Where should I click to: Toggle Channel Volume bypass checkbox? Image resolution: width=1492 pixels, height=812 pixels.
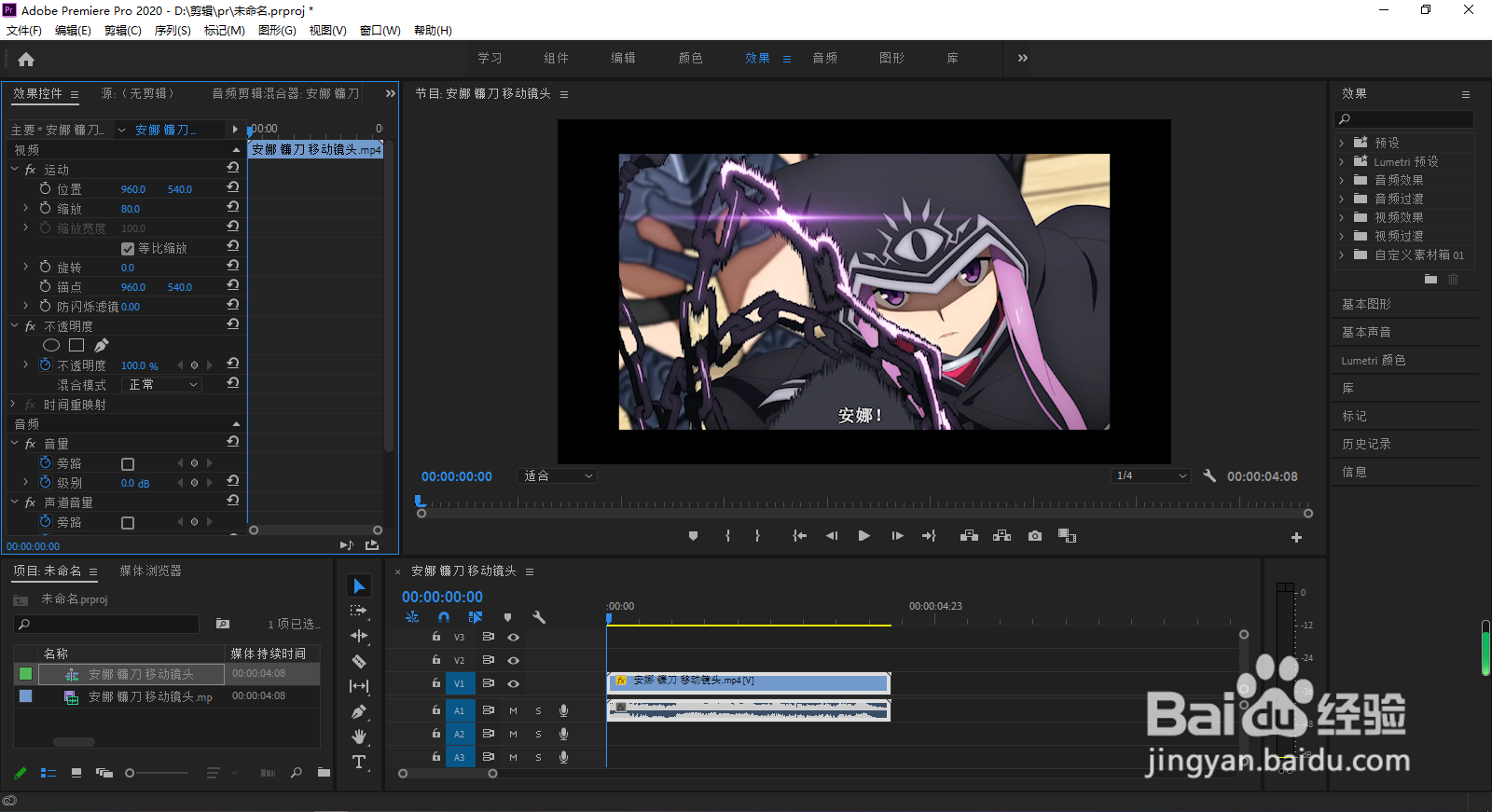[x=128, y=523]
